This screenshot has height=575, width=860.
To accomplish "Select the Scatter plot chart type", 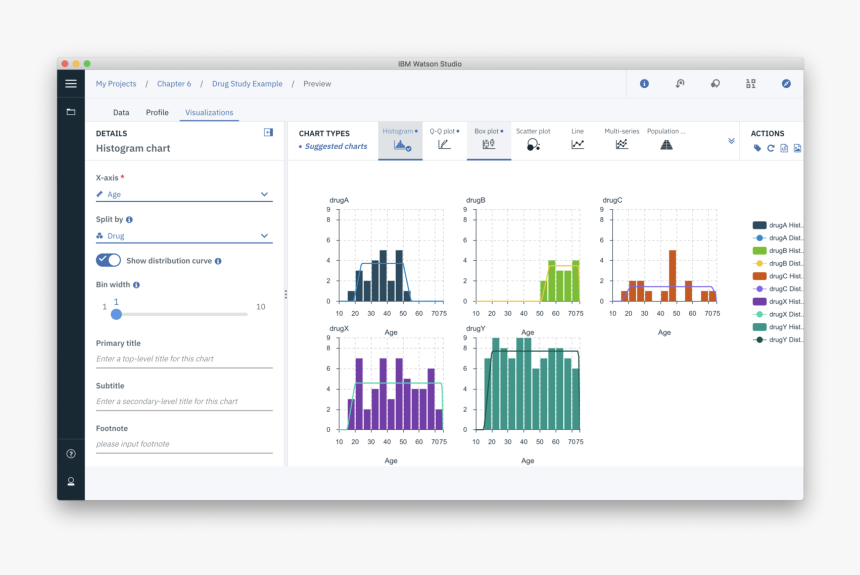I will (533, 140).
